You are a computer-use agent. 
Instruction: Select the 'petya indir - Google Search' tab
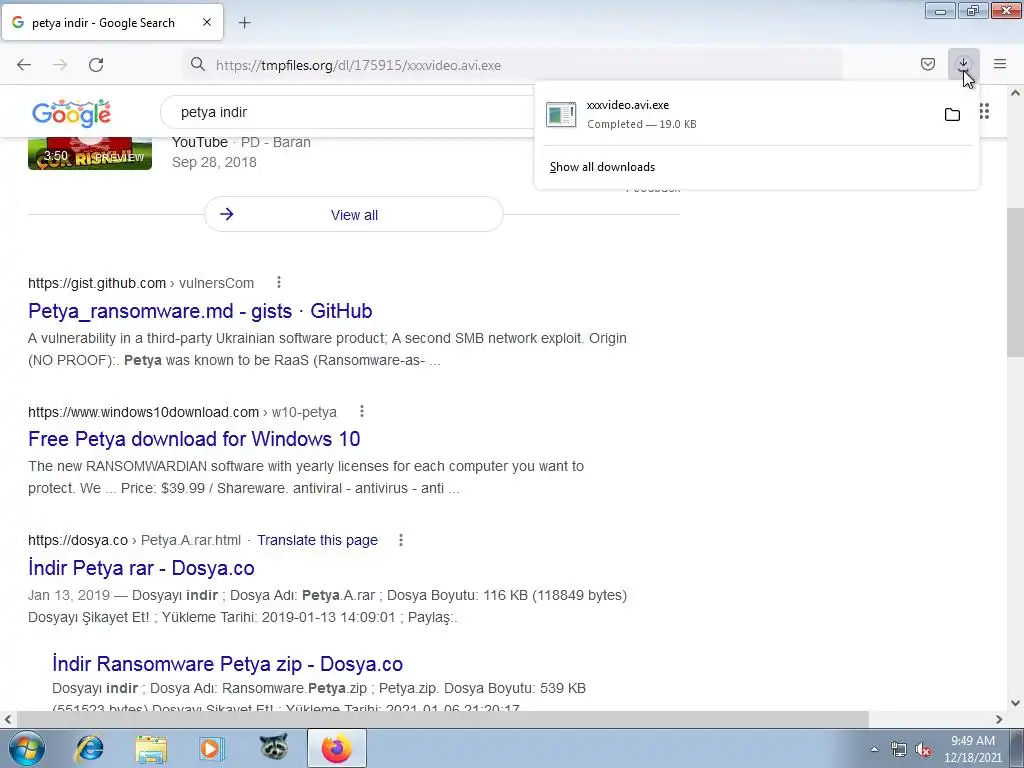[x=112, y=22]
